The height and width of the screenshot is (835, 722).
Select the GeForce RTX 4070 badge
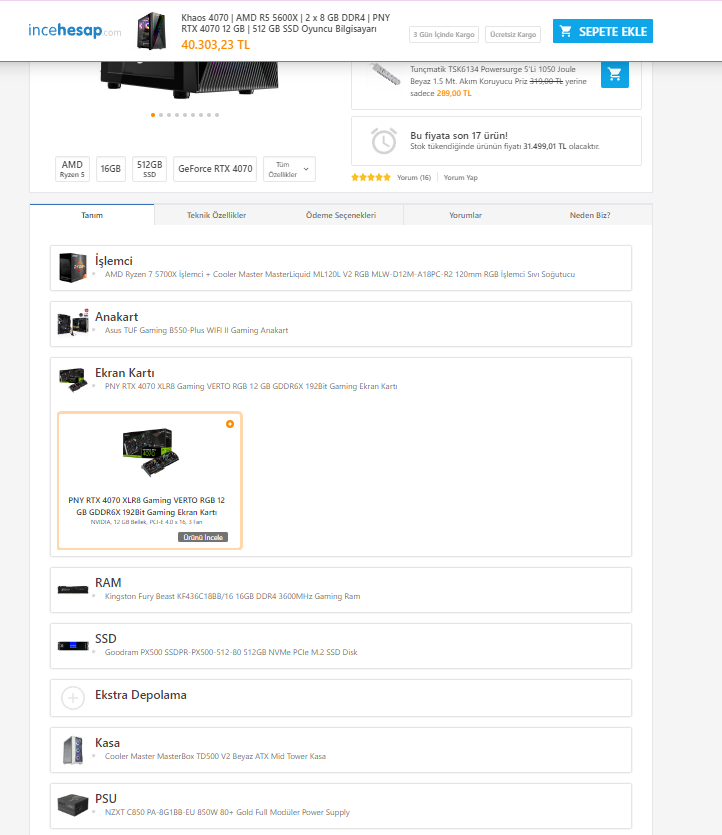[x=215, y=169]
